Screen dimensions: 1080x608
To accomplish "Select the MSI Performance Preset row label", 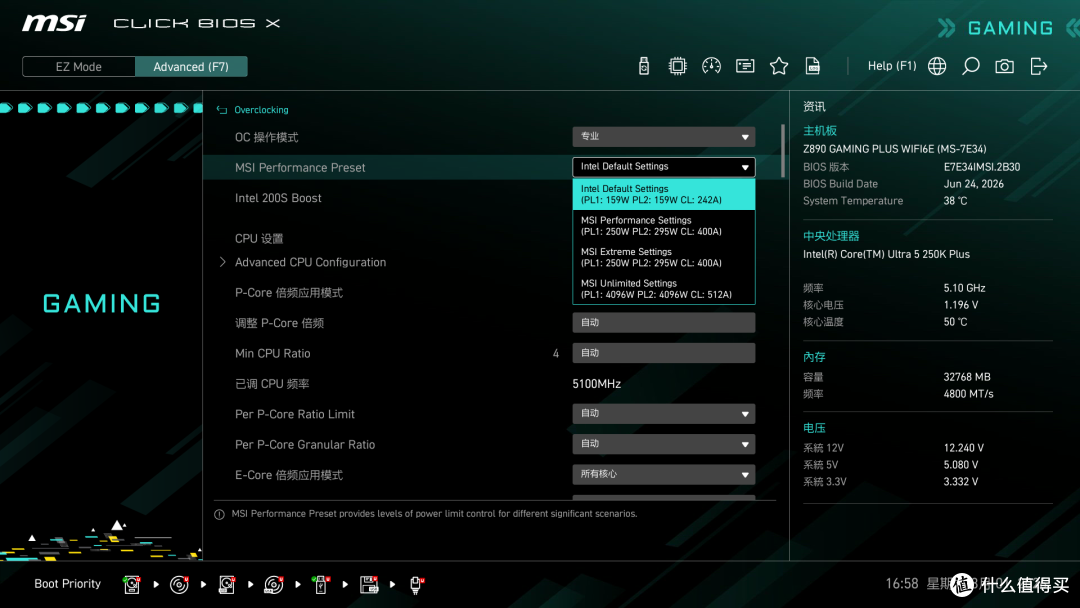I will coord(300,167).
